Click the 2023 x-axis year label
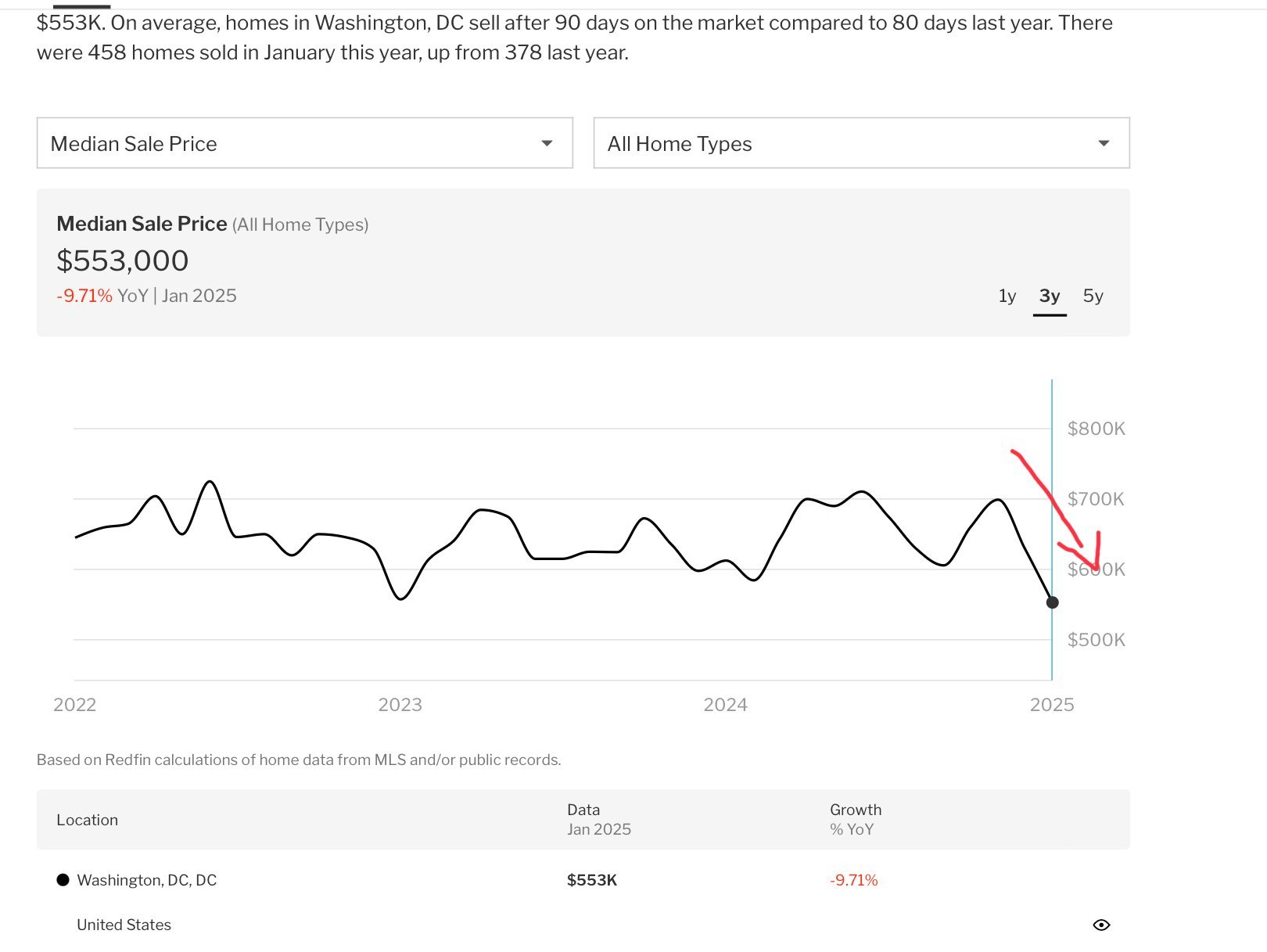This screenshot has width=1267, height=952. (400, 705)
